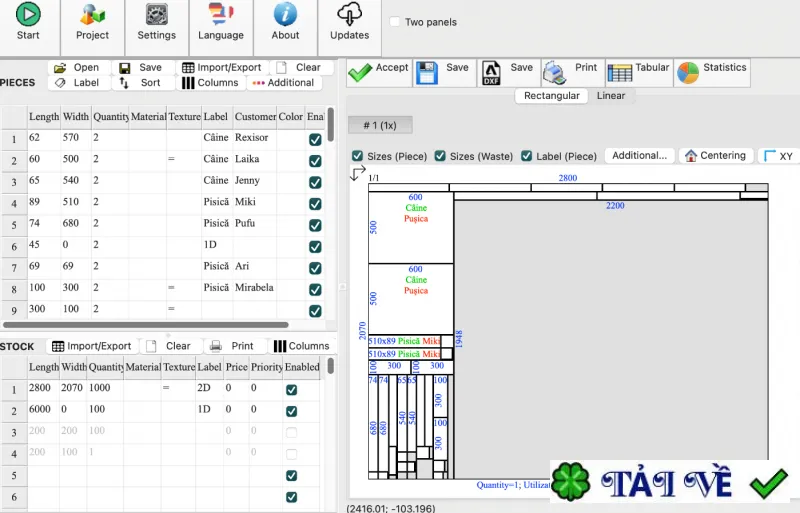Click the Pieces Save floppy icon

click(124, 68)
